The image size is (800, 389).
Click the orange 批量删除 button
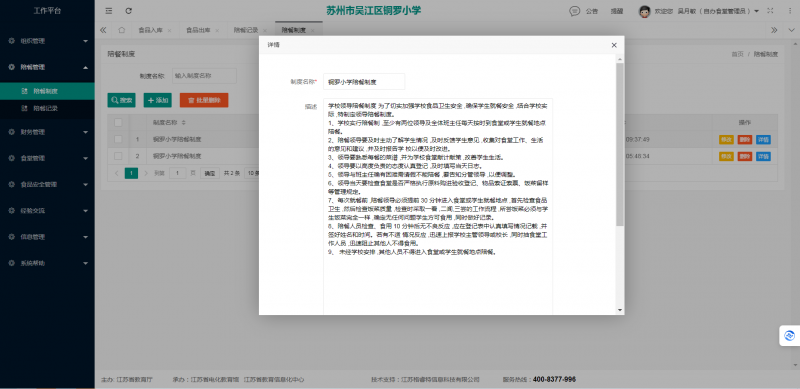point(204,100)
